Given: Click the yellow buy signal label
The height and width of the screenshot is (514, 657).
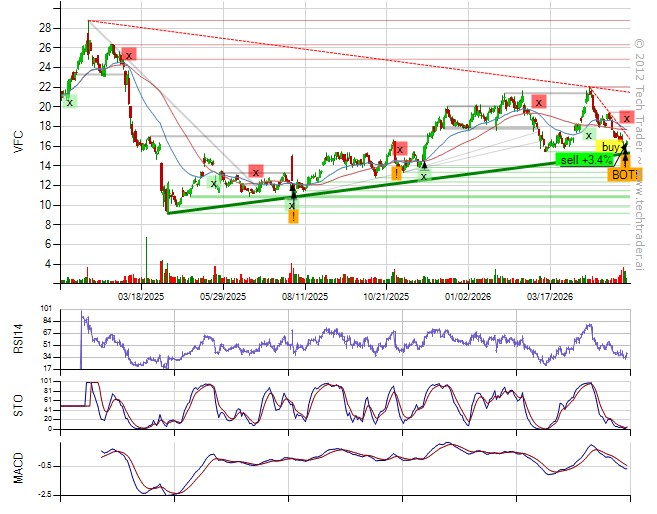Looking at the screenshot, I should pos(610,147).
